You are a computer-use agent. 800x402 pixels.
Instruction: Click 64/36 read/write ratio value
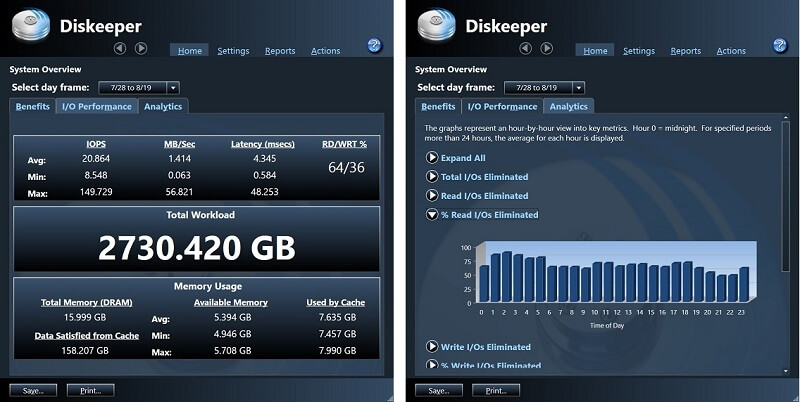[x=346, y=167]
